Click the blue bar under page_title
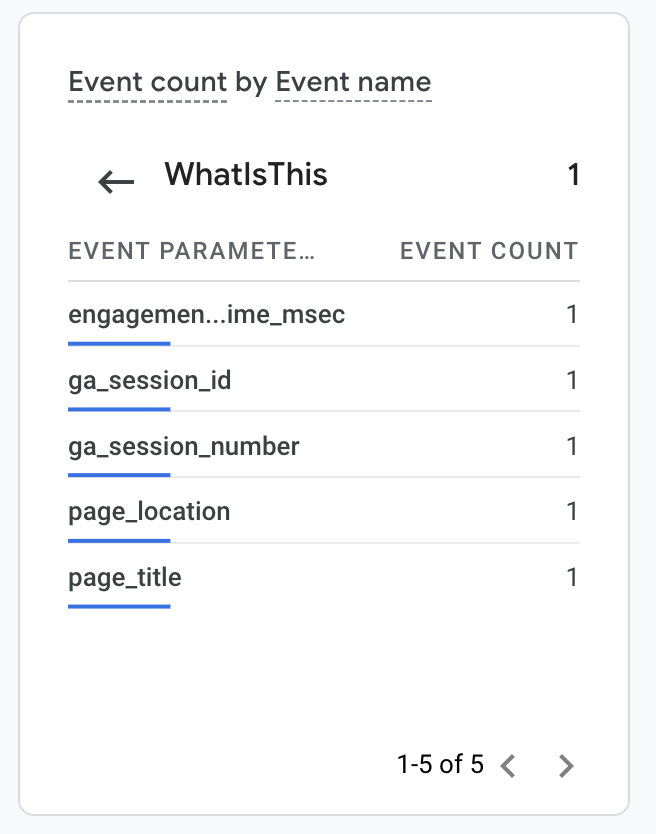The image size is (656, 834). point(119,606)
